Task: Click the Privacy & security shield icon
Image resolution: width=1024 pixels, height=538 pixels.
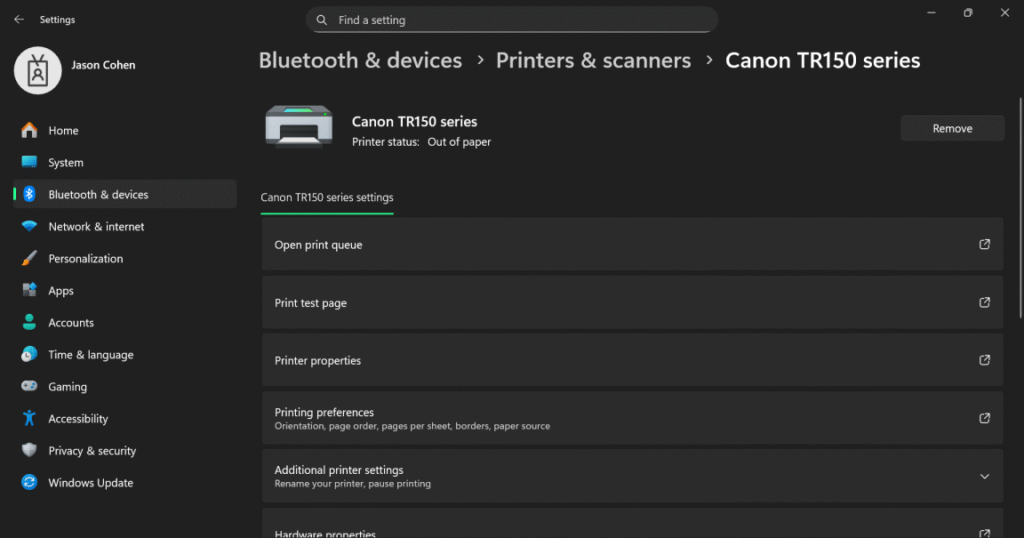Action: click(x=29, y=451)
